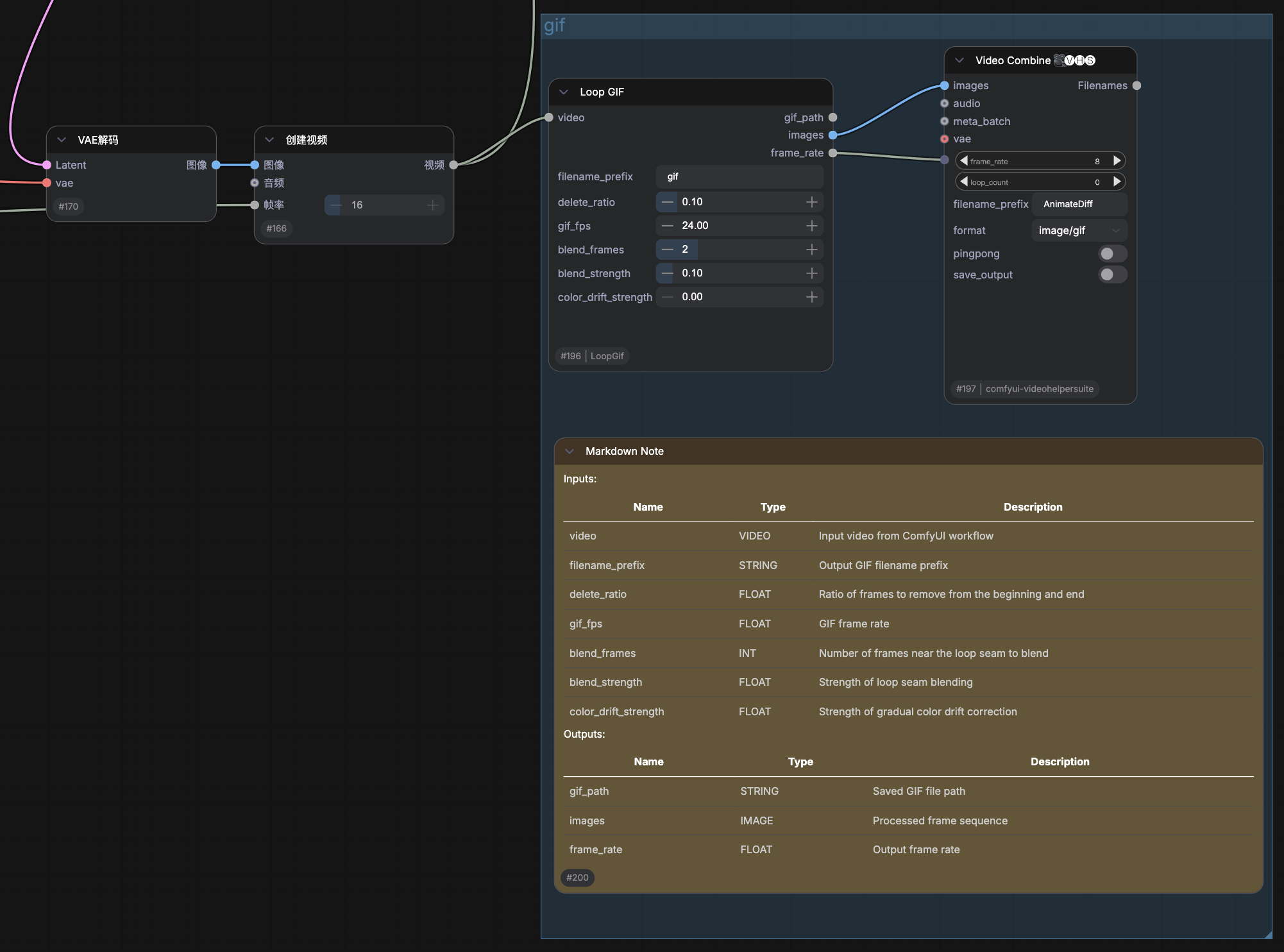Collapse the 创建视频 node
Image resolution: width=1284 pixels, height=952 pixels.
click(x=269, y=140)
